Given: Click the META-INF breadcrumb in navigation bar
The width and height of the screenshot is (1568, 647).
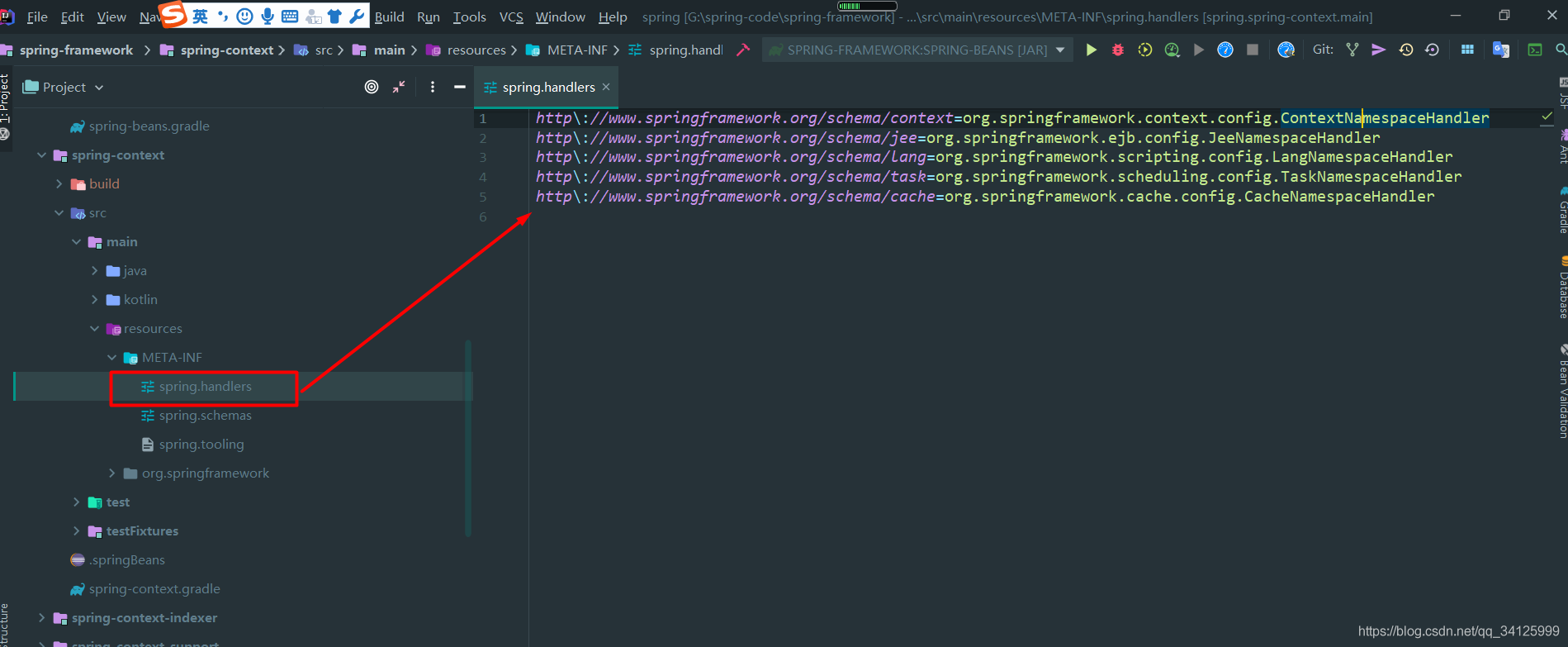Looking at the screenshot, I should pyautogui.click(x=576, y=50).
